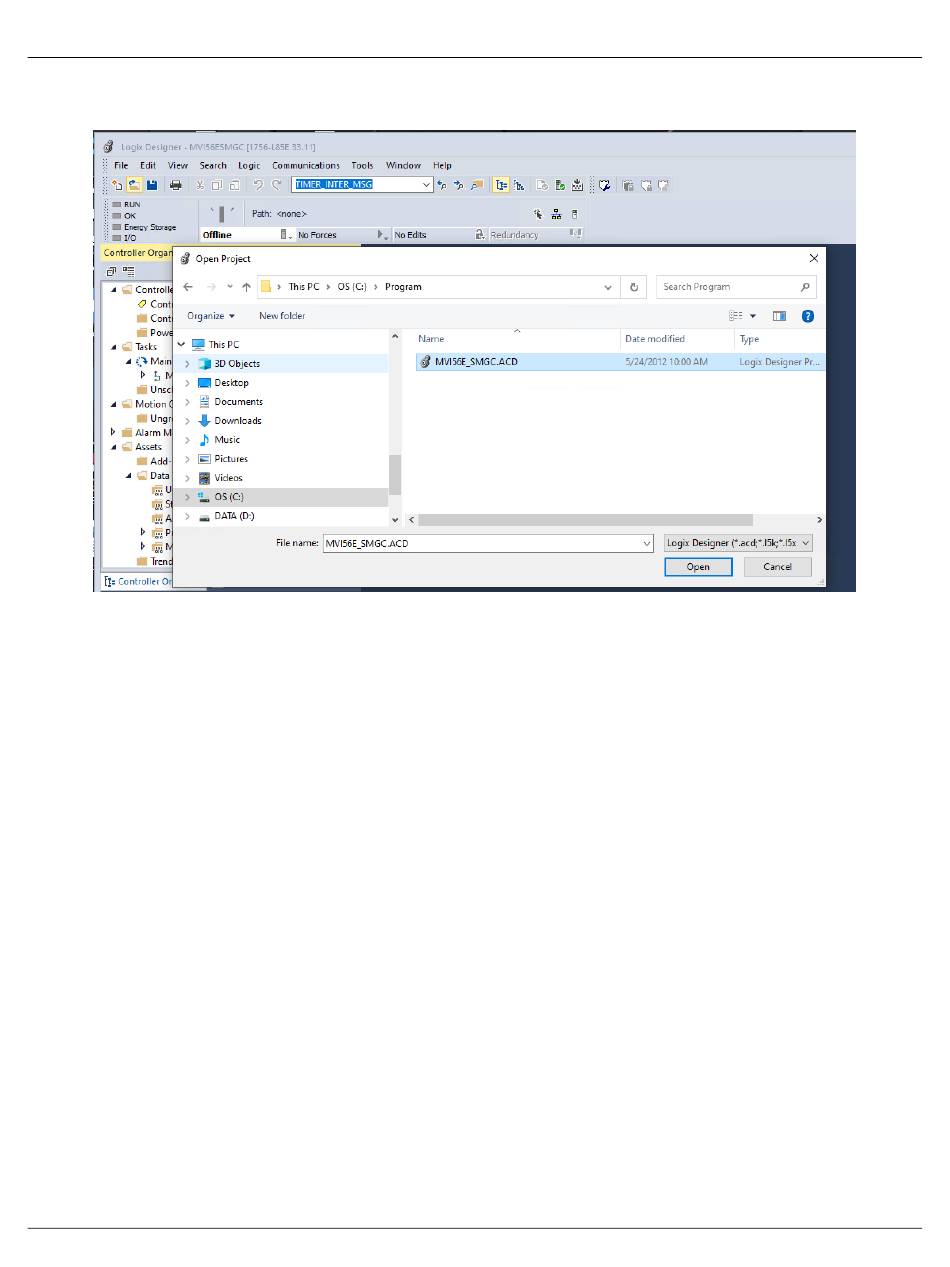This screenshot has width=950, height=1267.
Task: Open the Communications menu
Action: pos(306,166)
